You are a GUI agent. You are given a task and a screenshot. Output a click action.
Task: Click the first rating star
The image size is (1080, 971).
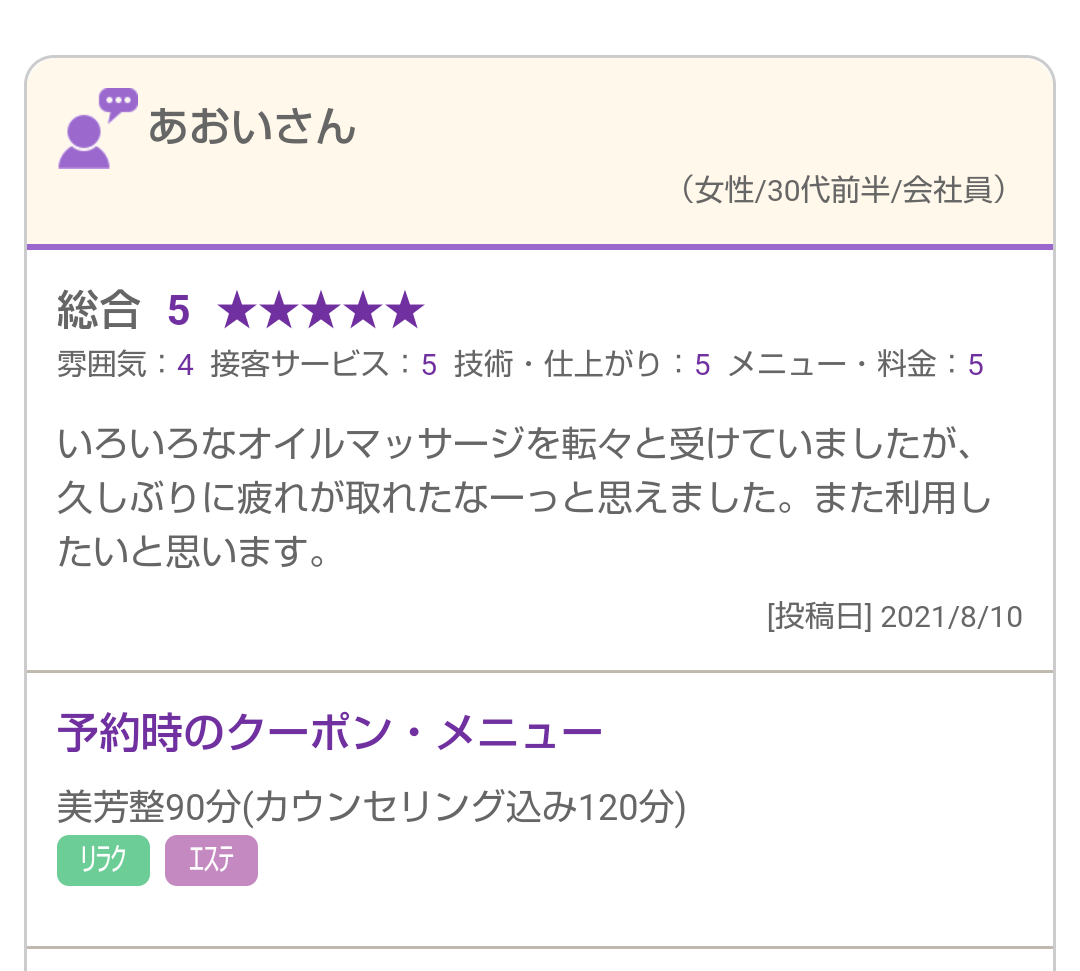[x=237, y=312]
